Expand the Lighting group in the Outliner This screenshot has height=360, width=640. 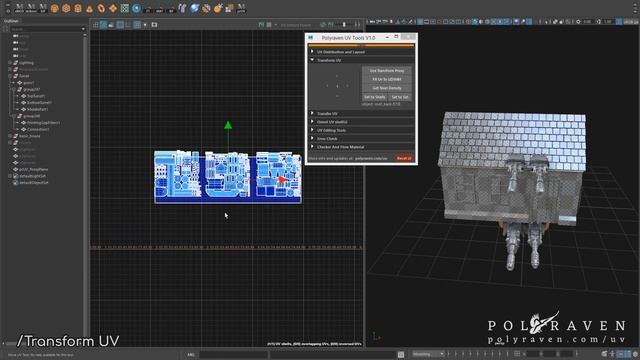point(10,63)
